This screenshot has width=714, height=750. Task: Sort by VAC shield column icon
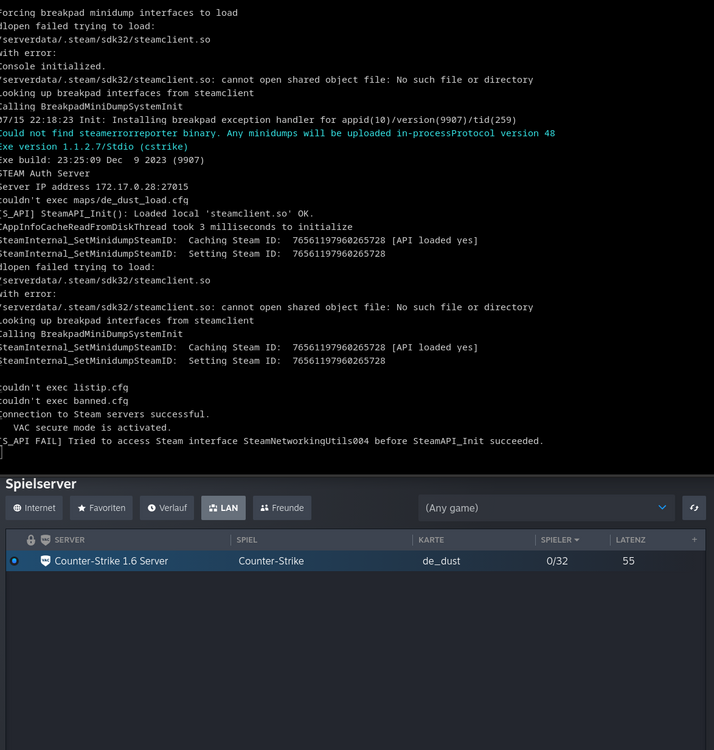[45, 540]
